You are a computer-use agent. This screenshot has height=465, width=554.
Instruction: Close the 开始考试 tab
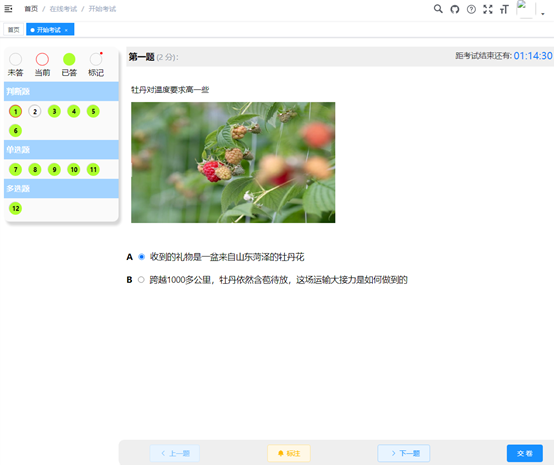coord(66,30)
